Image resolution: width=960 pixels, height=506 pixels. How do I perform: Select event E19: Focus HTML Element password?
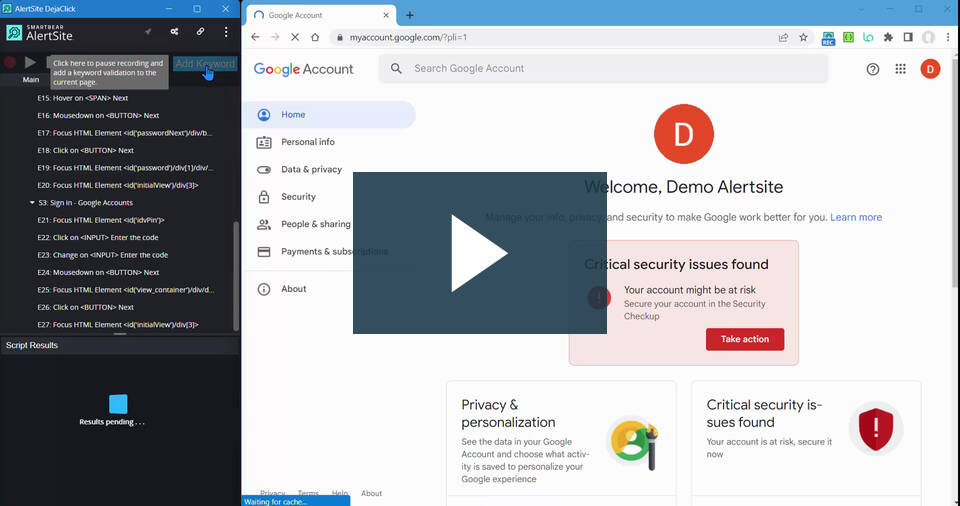[125, 168]
